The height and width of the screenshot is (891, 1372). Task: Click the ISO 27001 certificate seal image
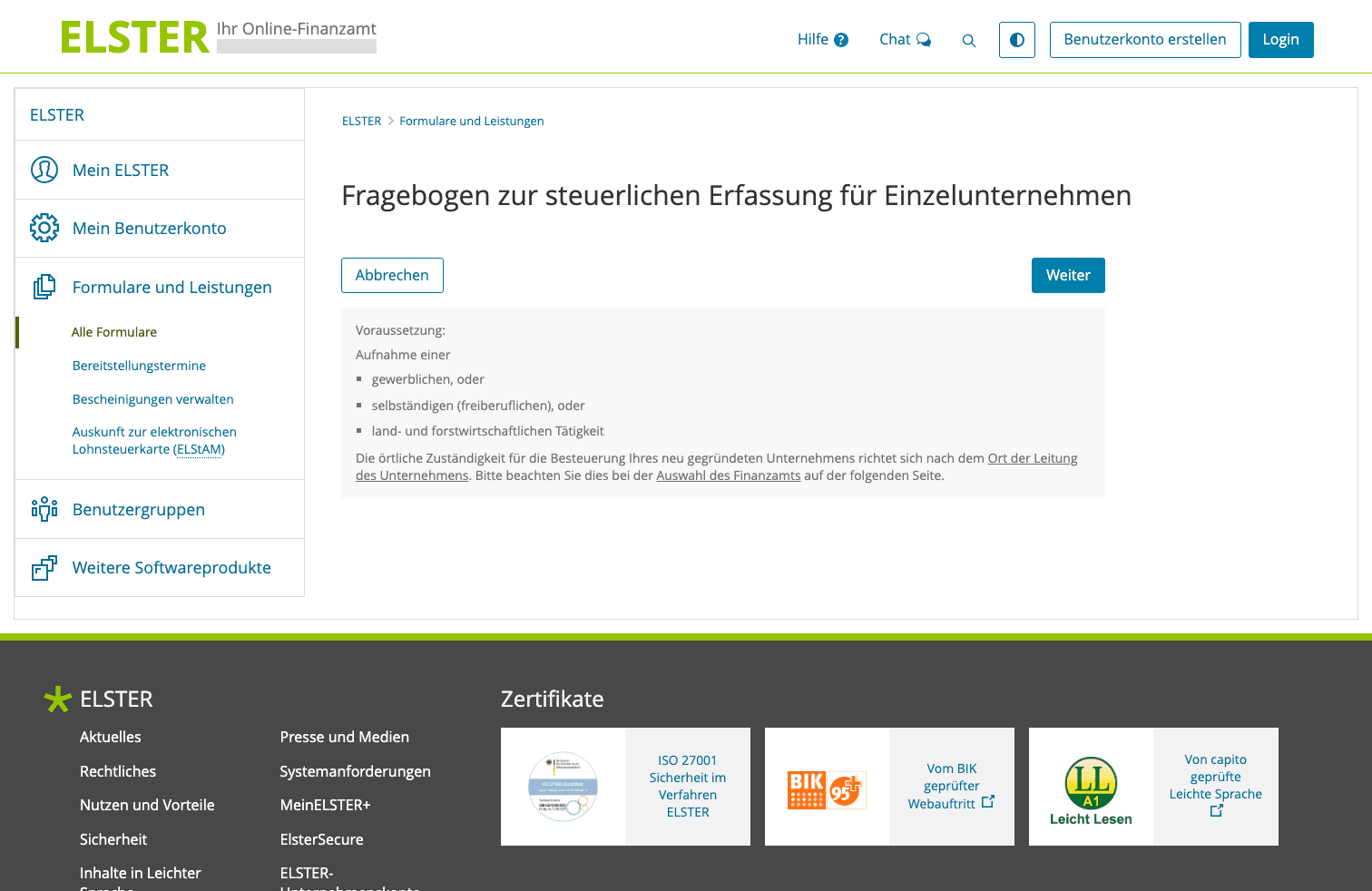point(563,787)
